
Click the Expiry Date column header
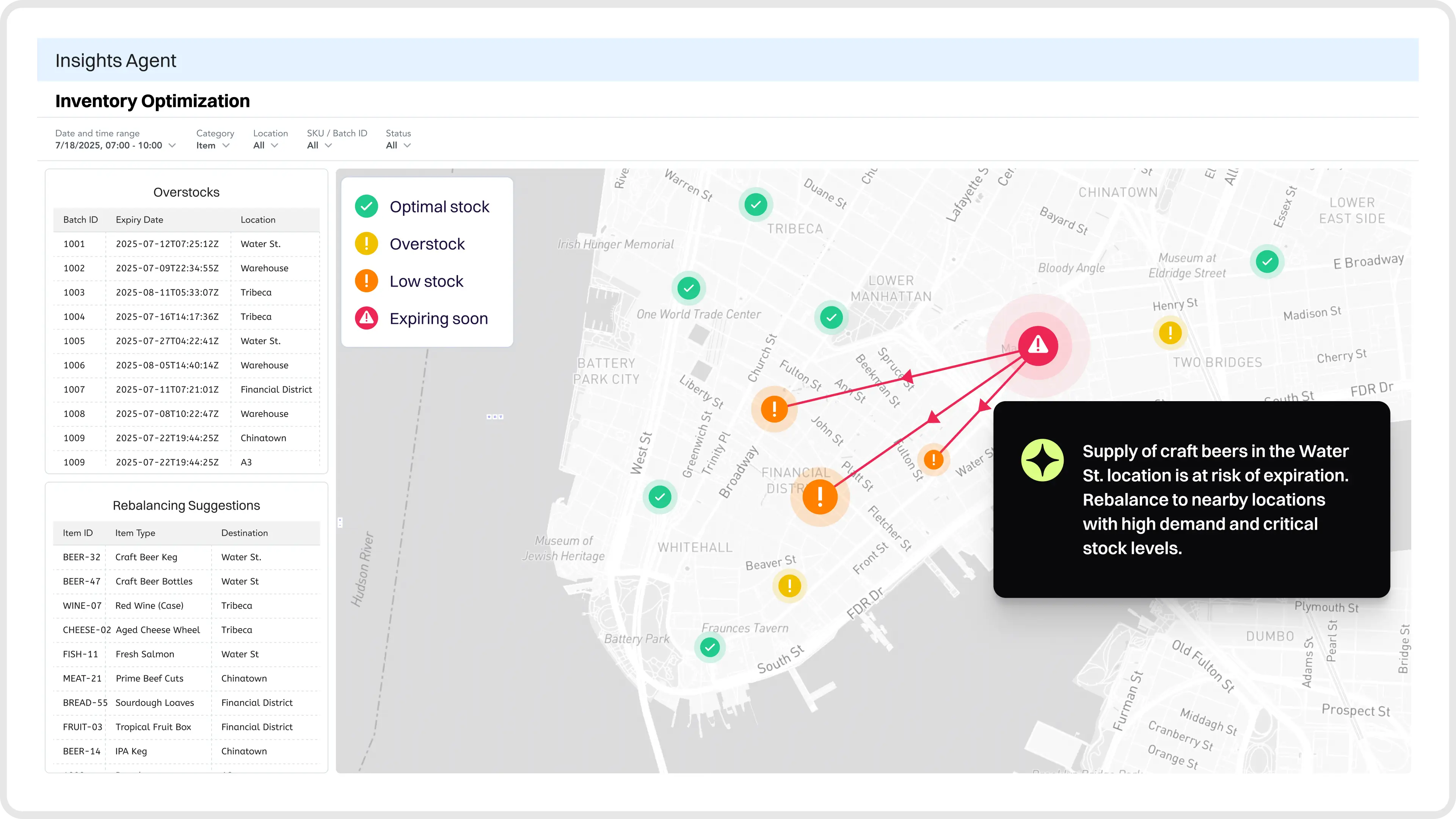(x=140, y=220)
